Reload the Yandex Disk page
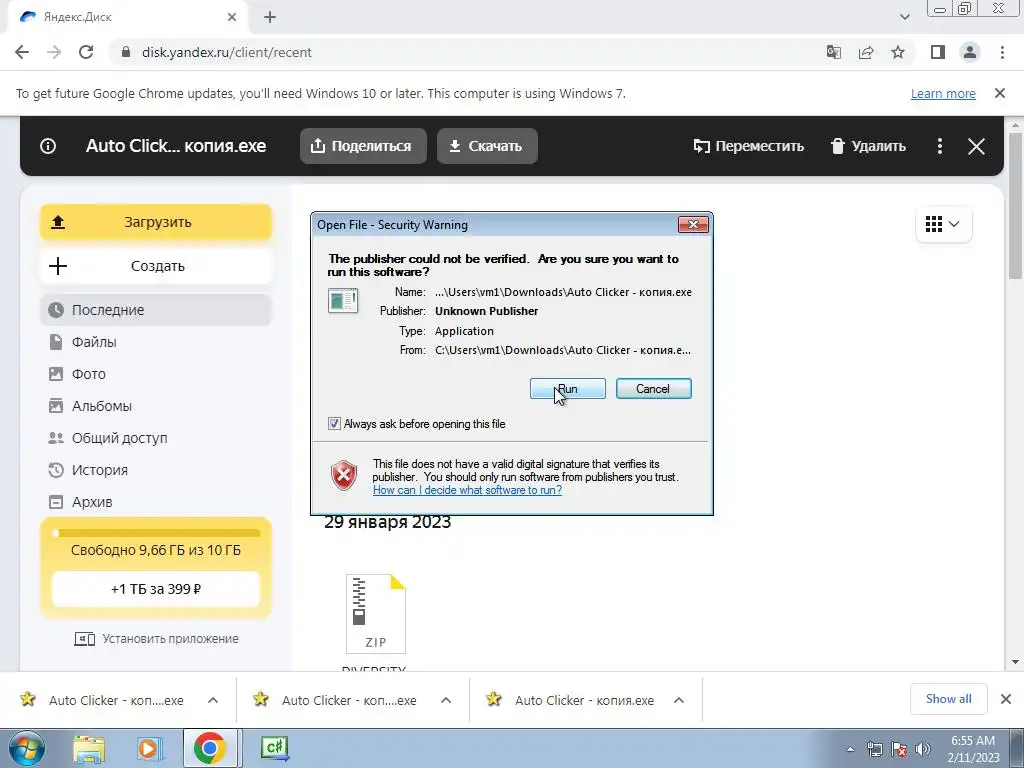The width and height of the screenshot is (1024, 768). pyautogui.click(x=86, y=52)
